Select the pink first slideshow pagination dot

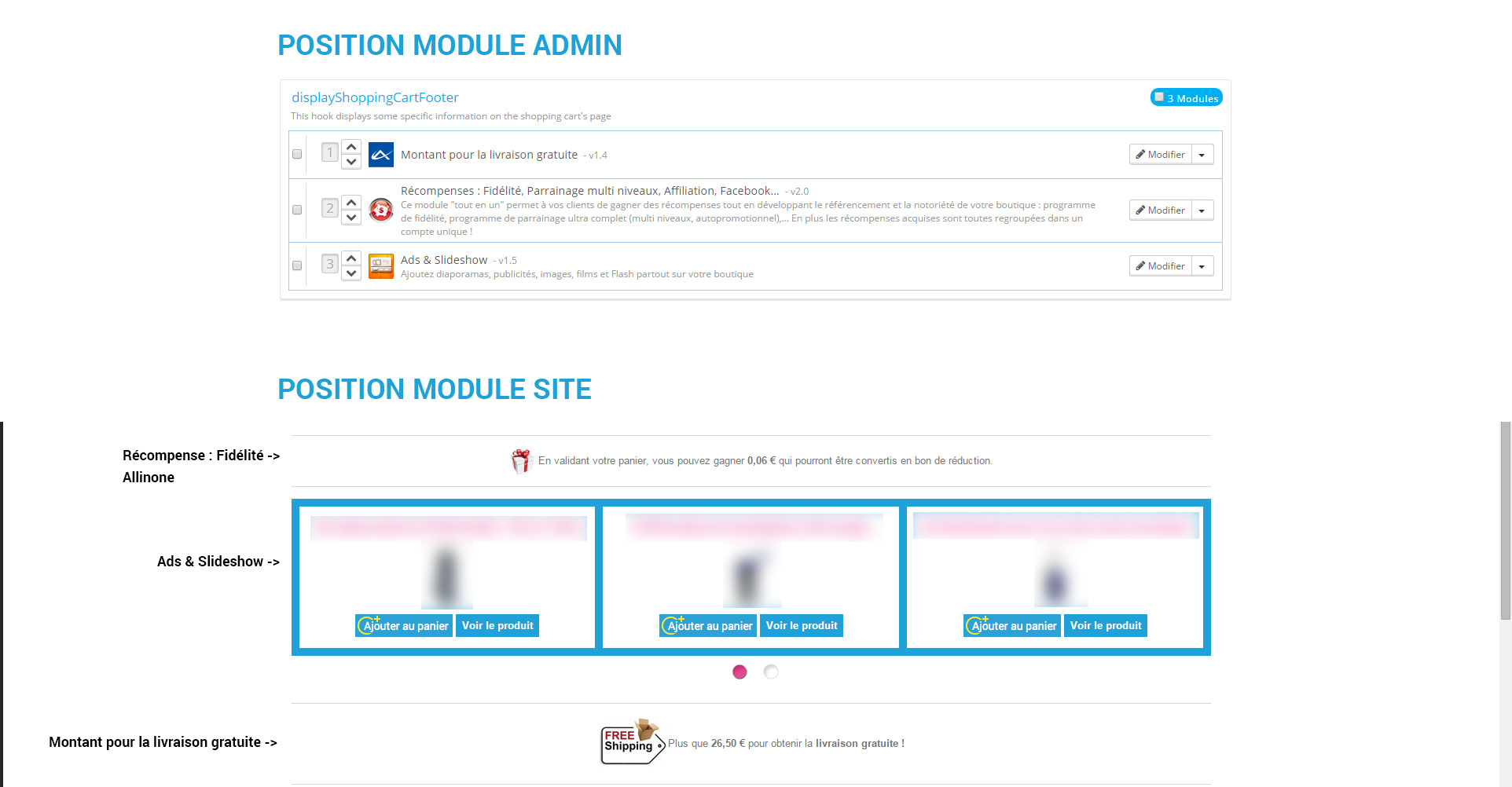tap(739, 672)
